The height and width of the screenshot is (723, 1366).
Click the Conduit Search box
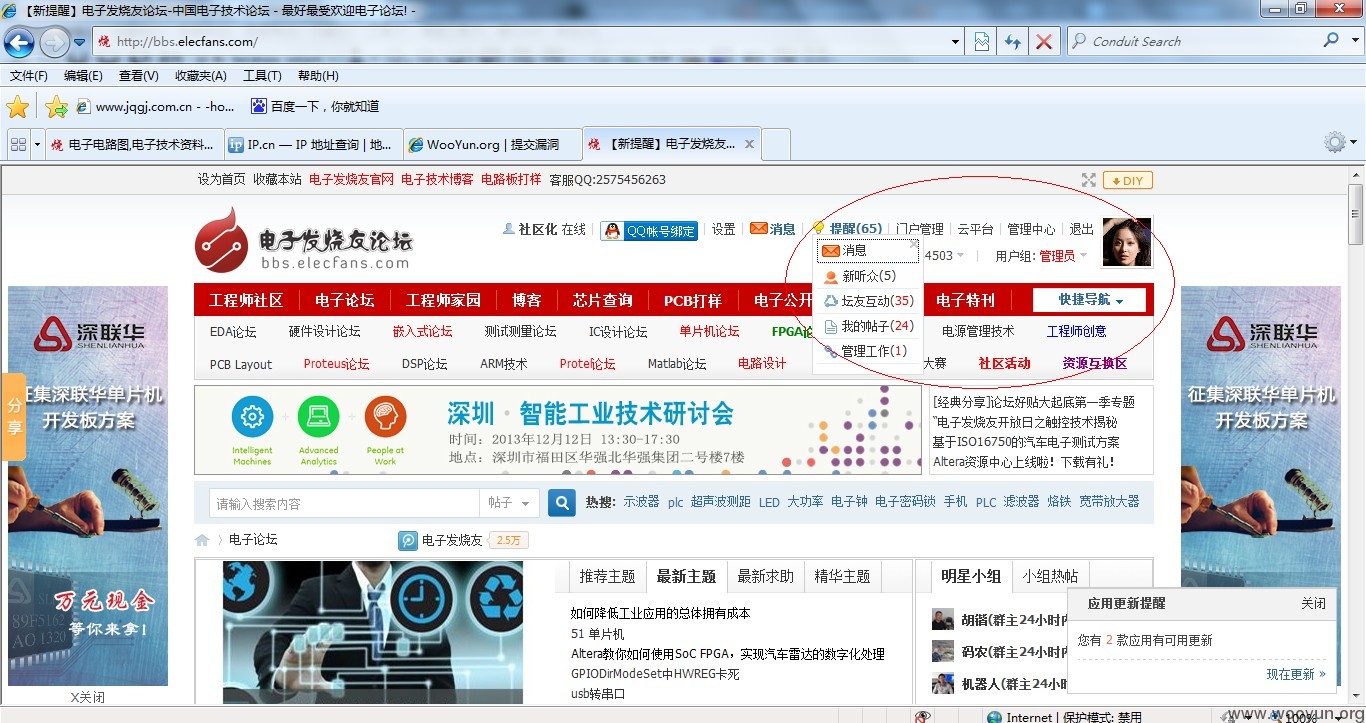point(1195,41)
